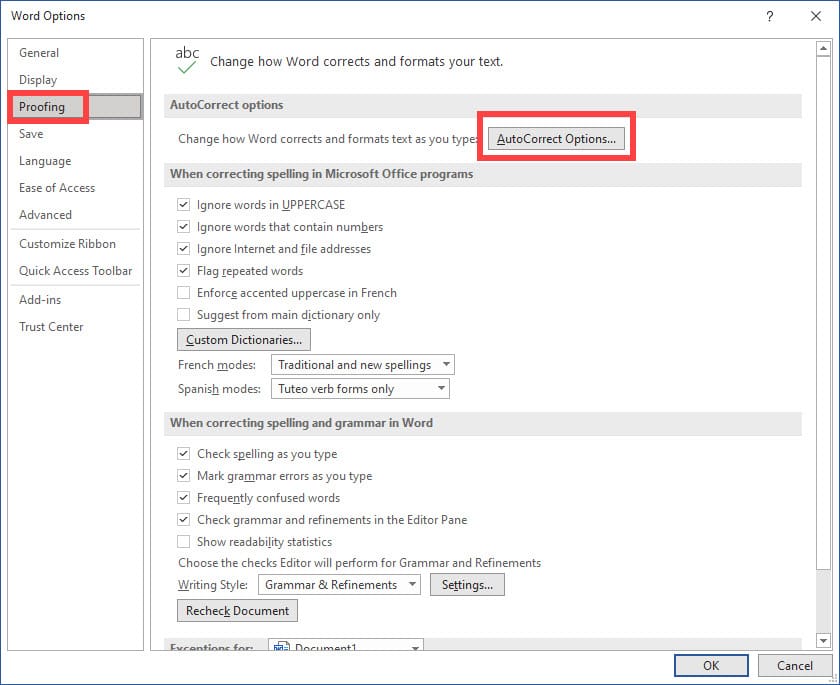Click the abc proofing checkmark icon

coord(187,61)
